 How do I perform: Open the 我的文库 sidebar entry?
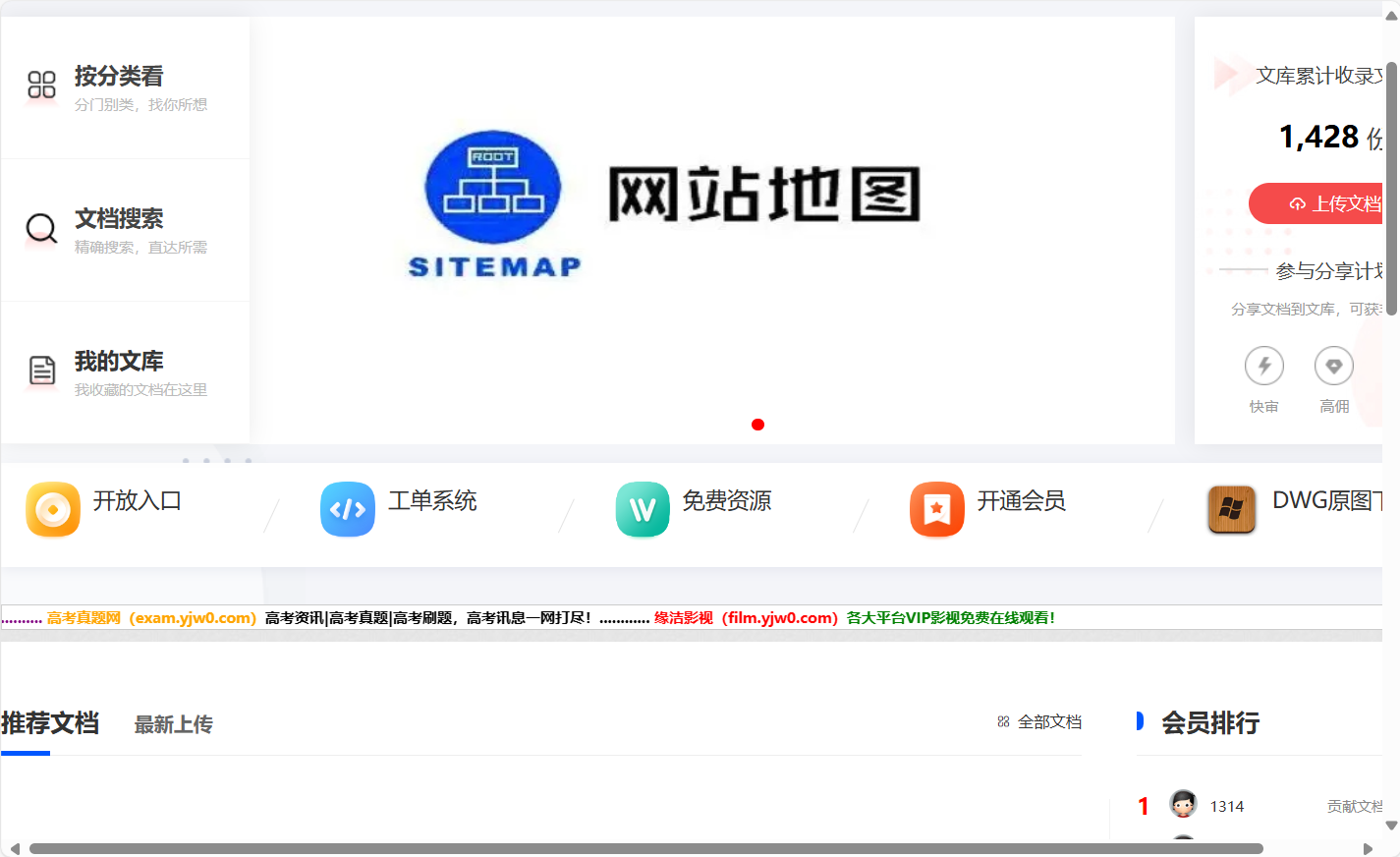coord(125,372)
